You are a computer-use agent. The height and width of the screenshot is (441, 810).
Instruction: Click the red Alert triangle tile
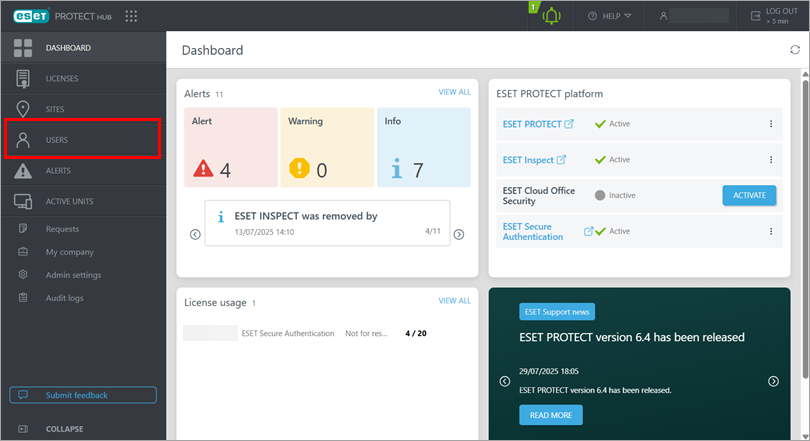228,147
